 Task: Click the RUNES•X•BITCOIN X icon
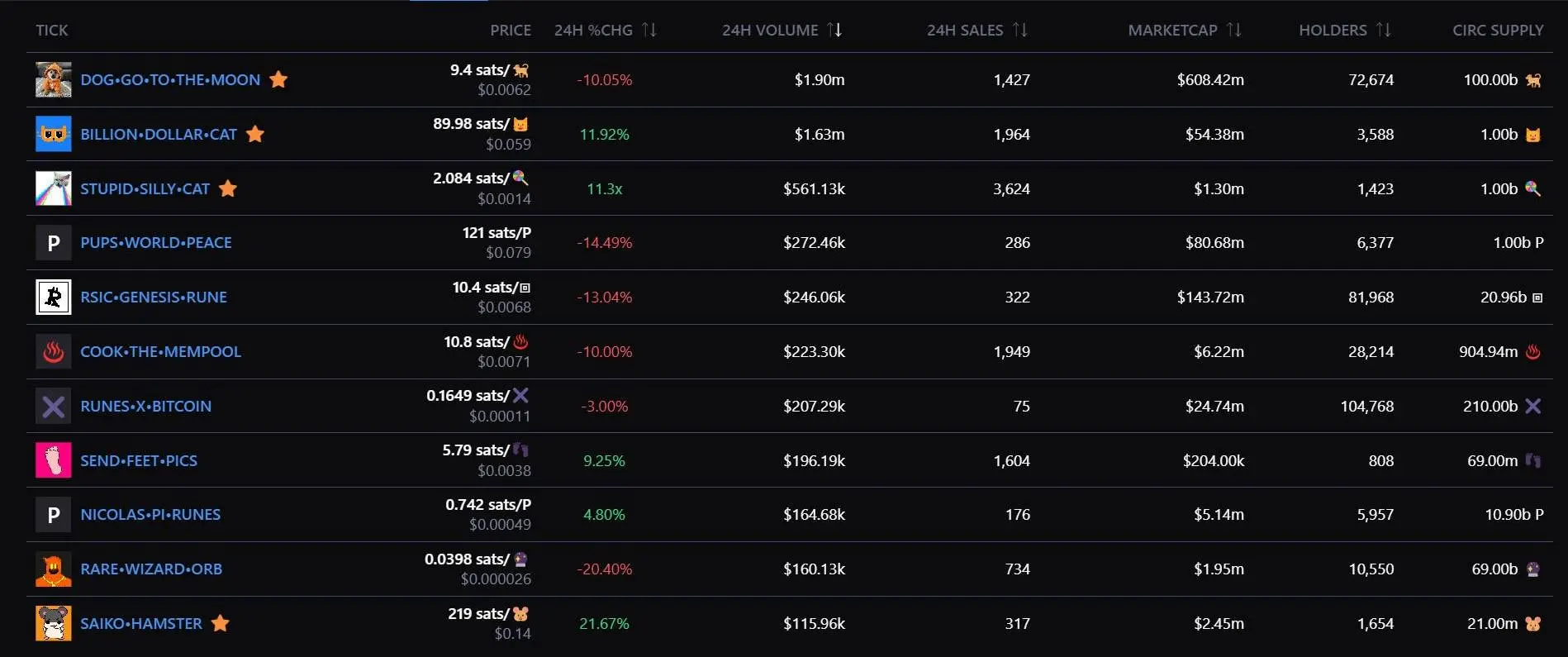(x=54, y=407)
